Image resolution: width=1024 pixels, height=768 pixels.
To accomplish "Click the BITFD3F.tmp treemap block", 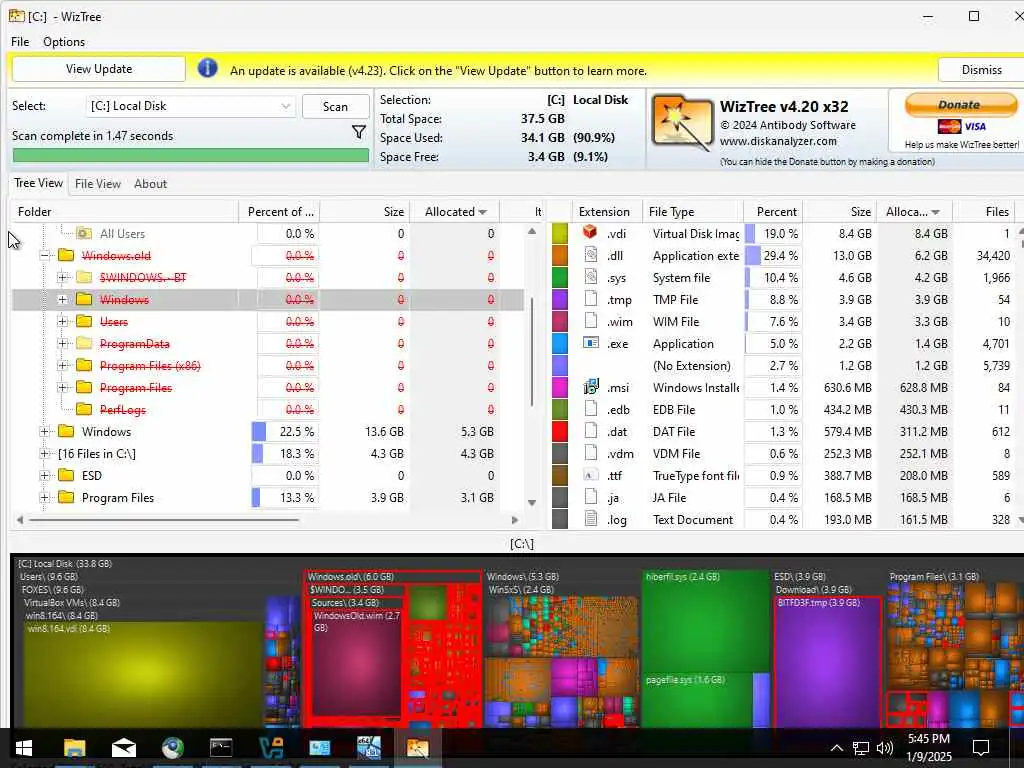I will (x=827, y=661).
